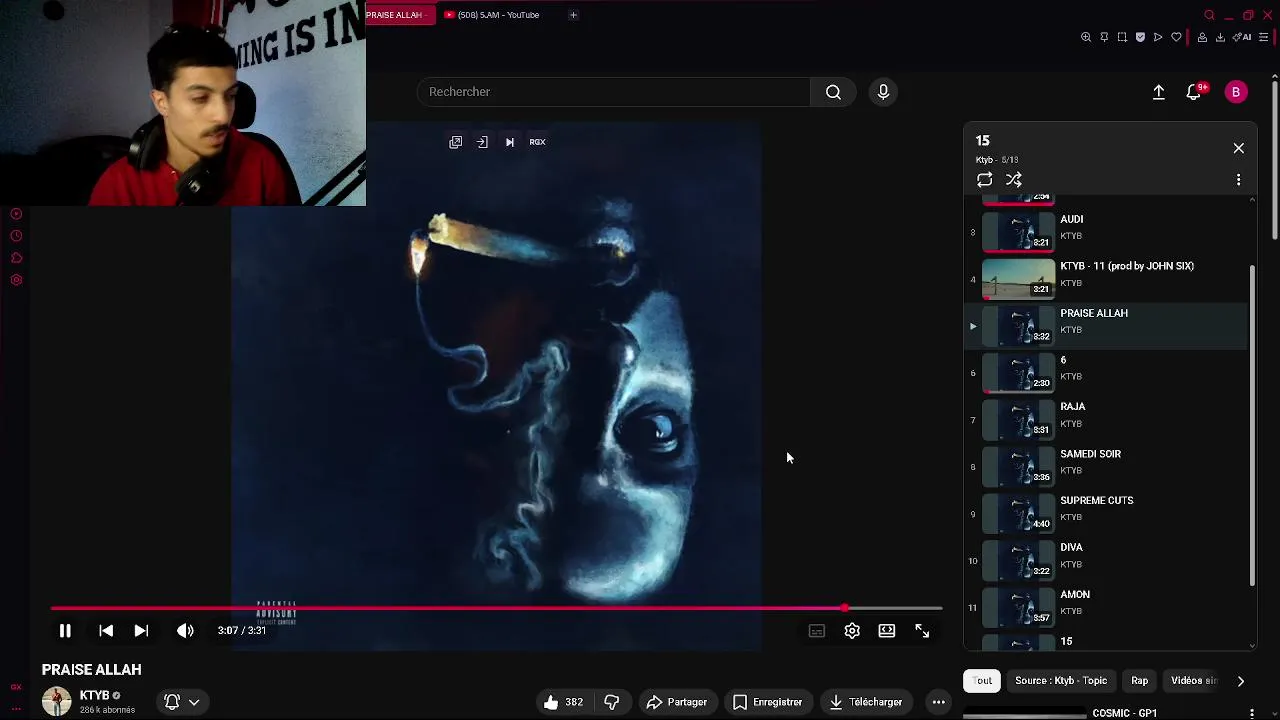This screenshot has width=1280, height=720.
Task: Open the account avatar B menu
Action: coord(1236,92)
